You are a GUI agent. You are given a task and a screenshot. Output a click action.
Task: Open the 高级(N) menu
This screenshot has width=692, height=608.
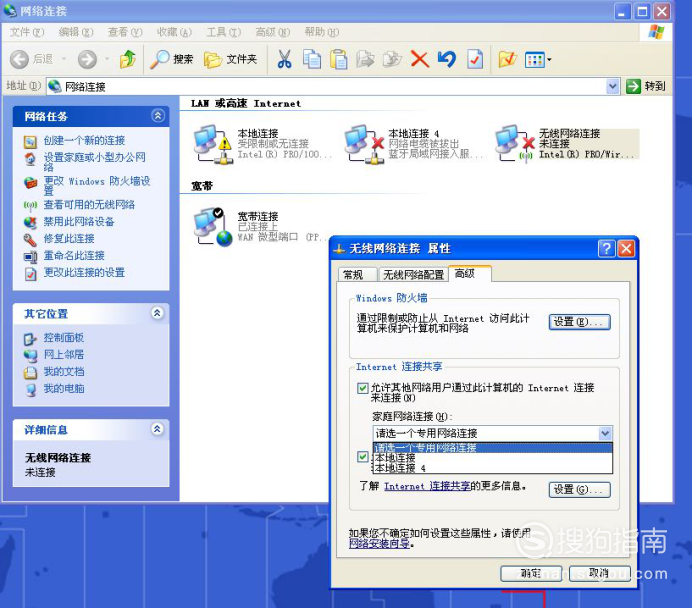tap(272, 32)
